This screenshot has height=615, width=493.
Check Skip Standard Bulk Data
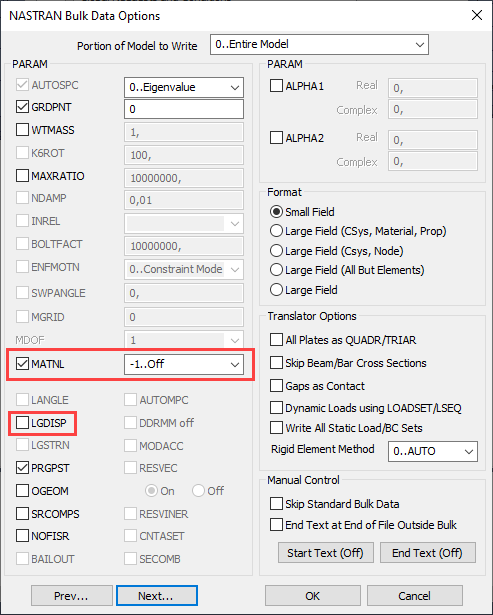(276, 504)
